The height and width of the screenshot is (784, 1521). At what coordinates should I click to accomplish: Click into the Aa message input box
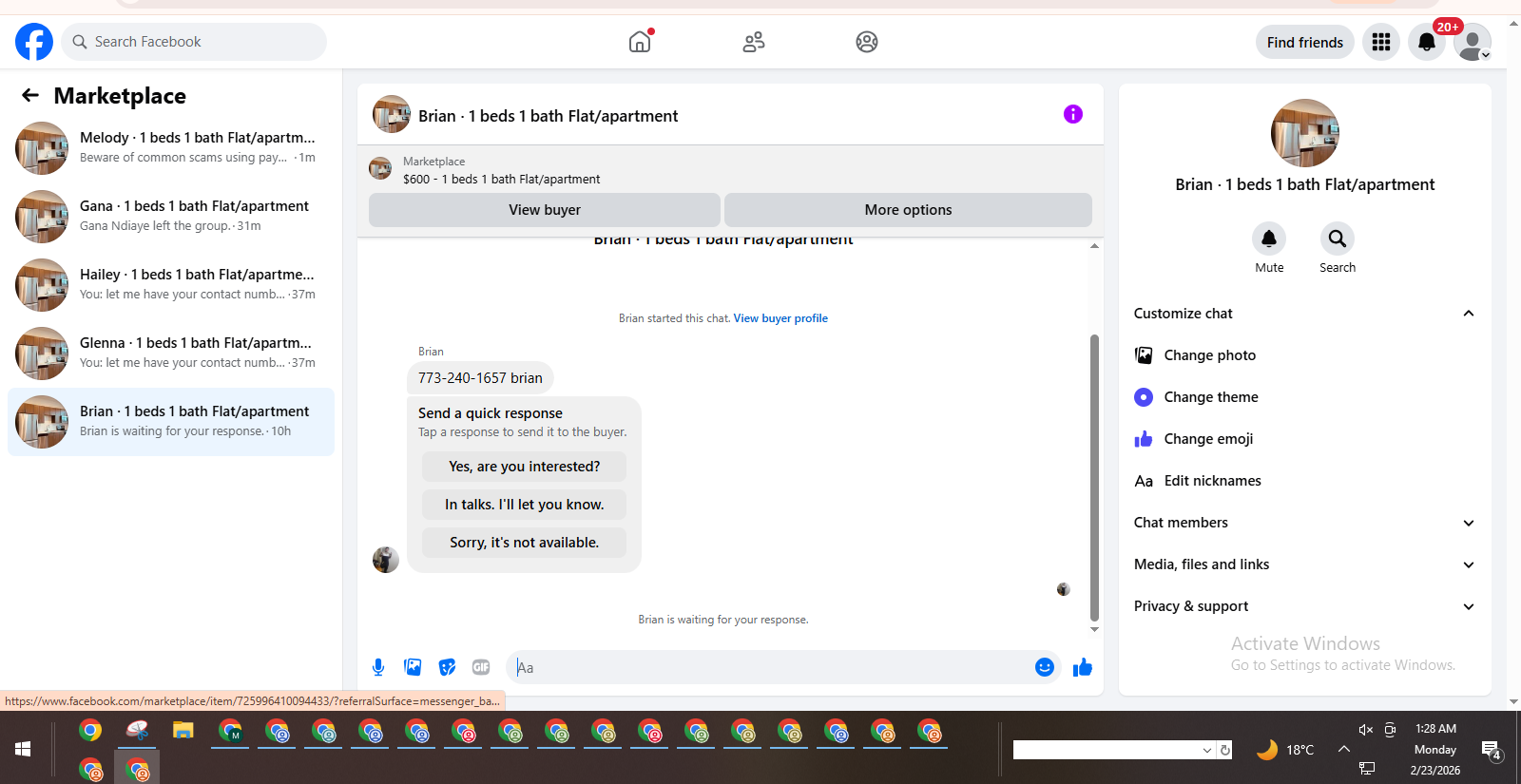coord(770,667)
